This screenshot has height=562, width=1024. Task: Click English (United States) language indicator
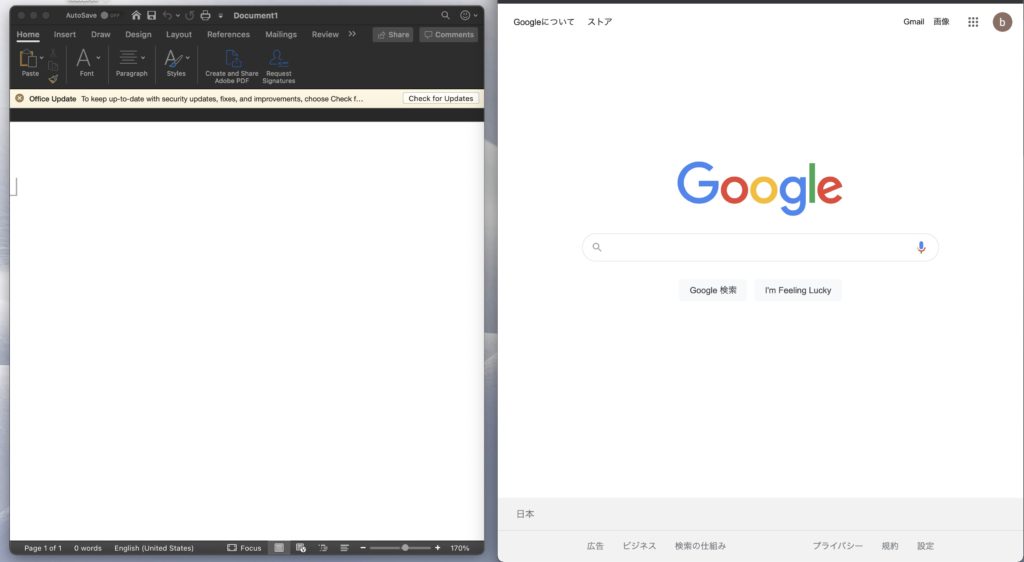tap(154, 548)
